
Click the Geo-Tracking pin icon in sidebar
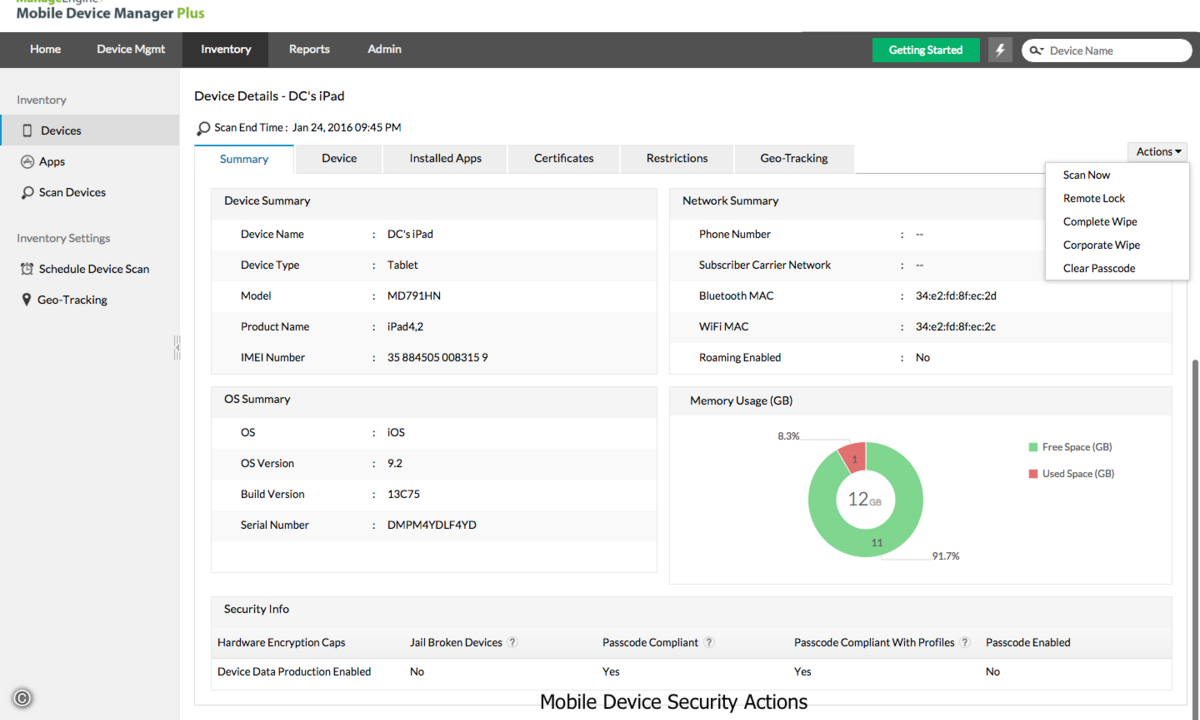click(27, 299)
